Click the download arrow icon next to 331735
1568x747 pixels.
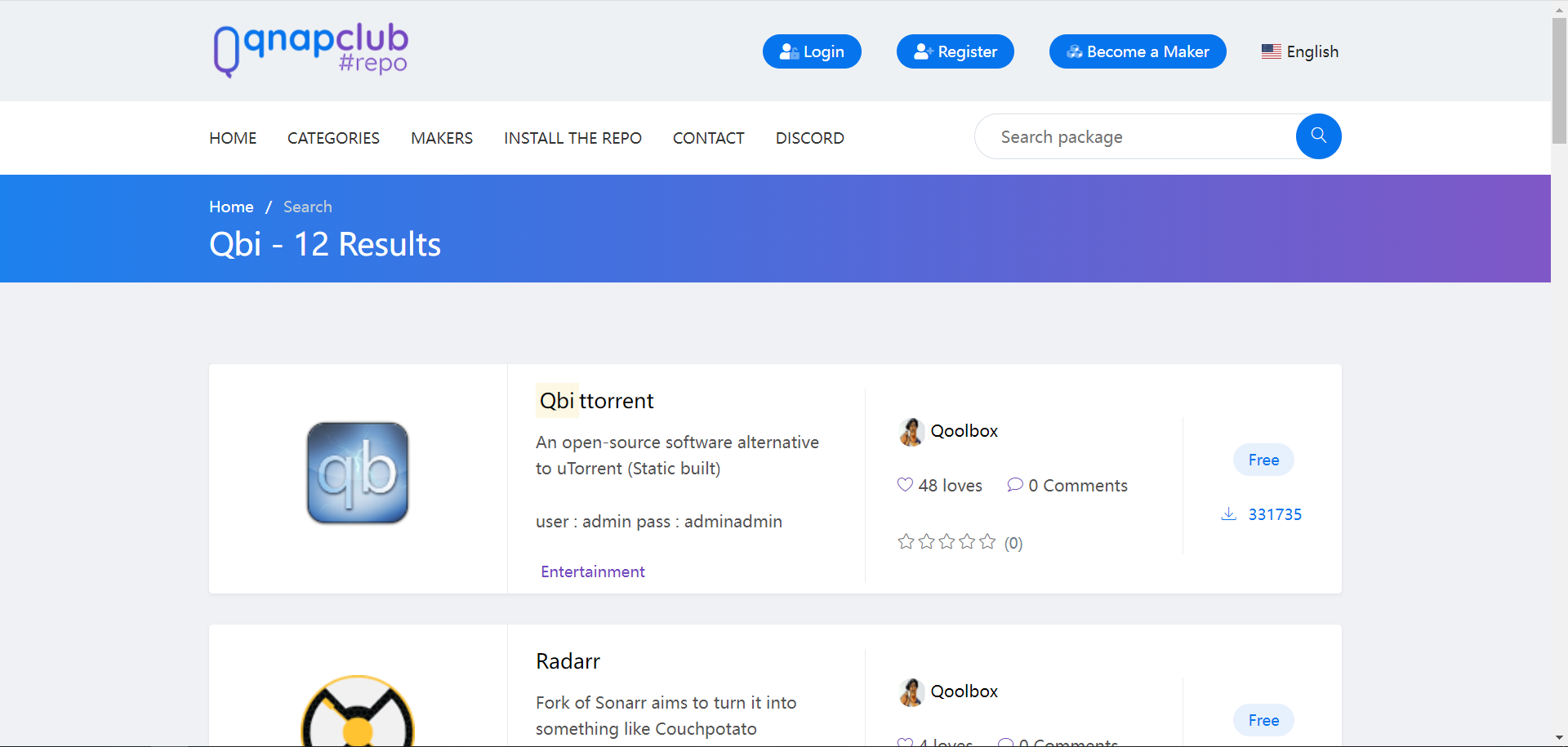pos(1228,514)
